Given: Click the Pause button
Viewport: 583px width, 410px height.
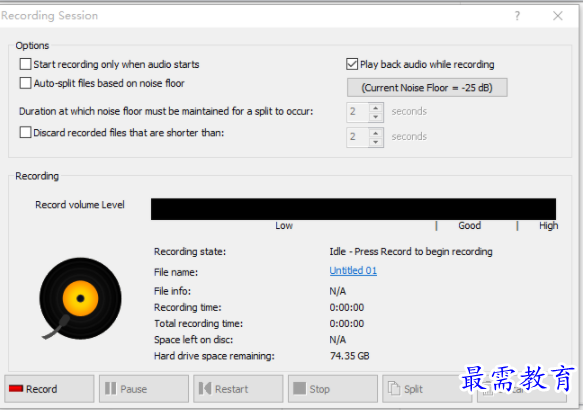Looking at the screenshot, I should (x=144, y=389).
